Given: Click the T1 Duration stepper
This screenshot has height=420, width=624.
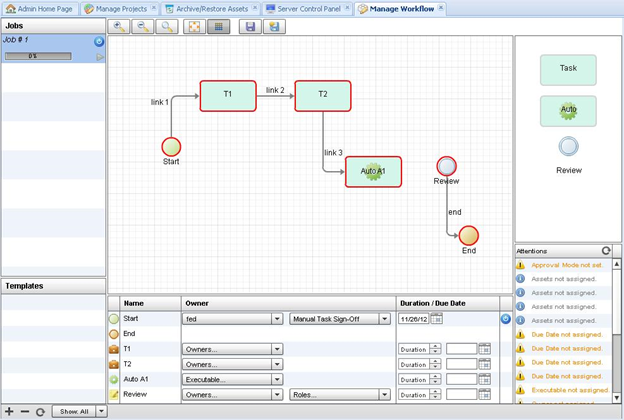Looking at the screenshot, I should pyautogui.click(x=435, y=349).
